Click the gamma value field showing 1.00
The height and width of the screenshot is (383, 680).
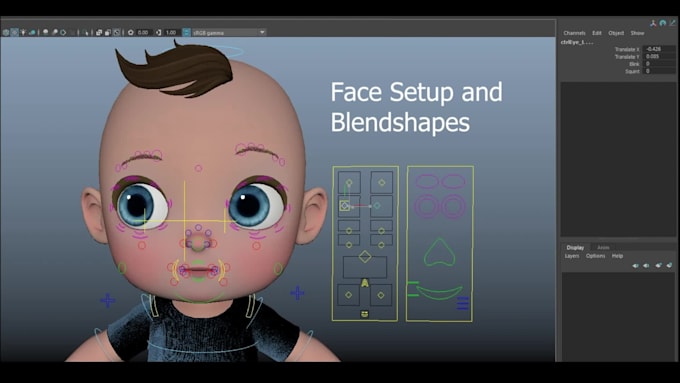click(172, 33)
